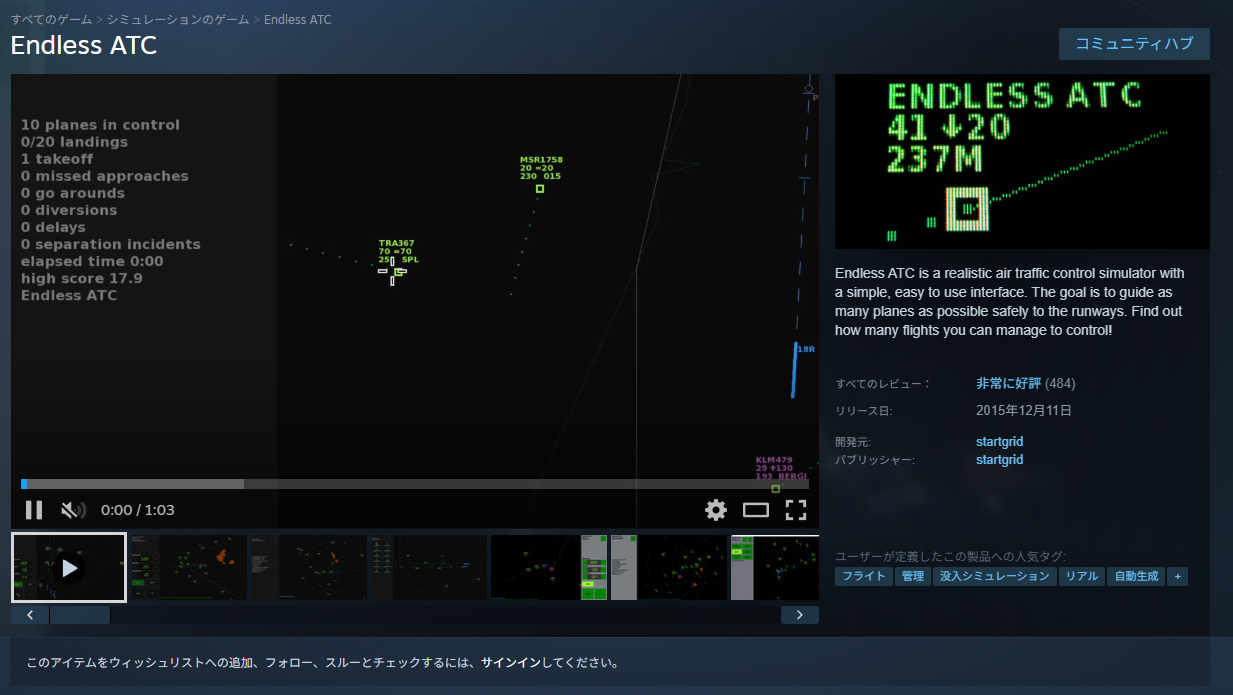Select 没入シミュレーション tag
The width and height of the screenshot is (1233, 695).
995,577
